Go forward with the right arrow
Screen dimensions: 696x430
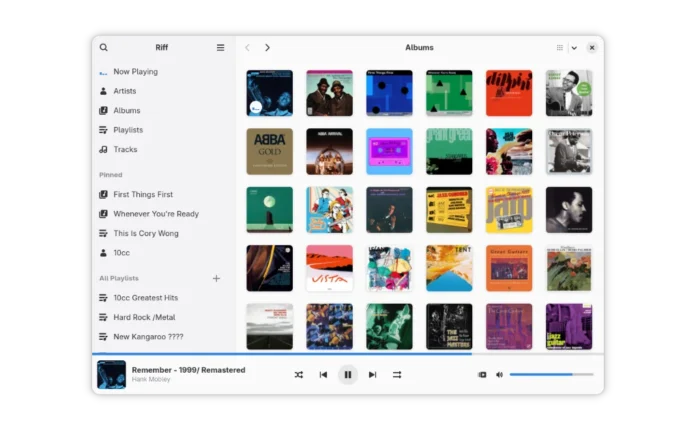pos(267,47)
